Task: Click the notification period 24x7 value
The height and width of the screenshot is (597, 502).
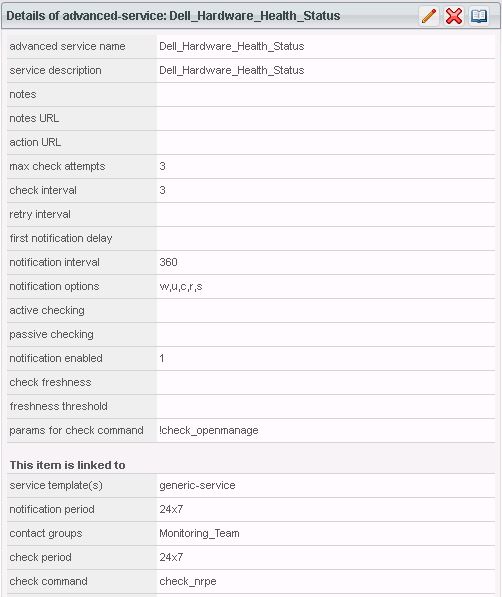Action: pyautogui.click(x=171, y=509)
